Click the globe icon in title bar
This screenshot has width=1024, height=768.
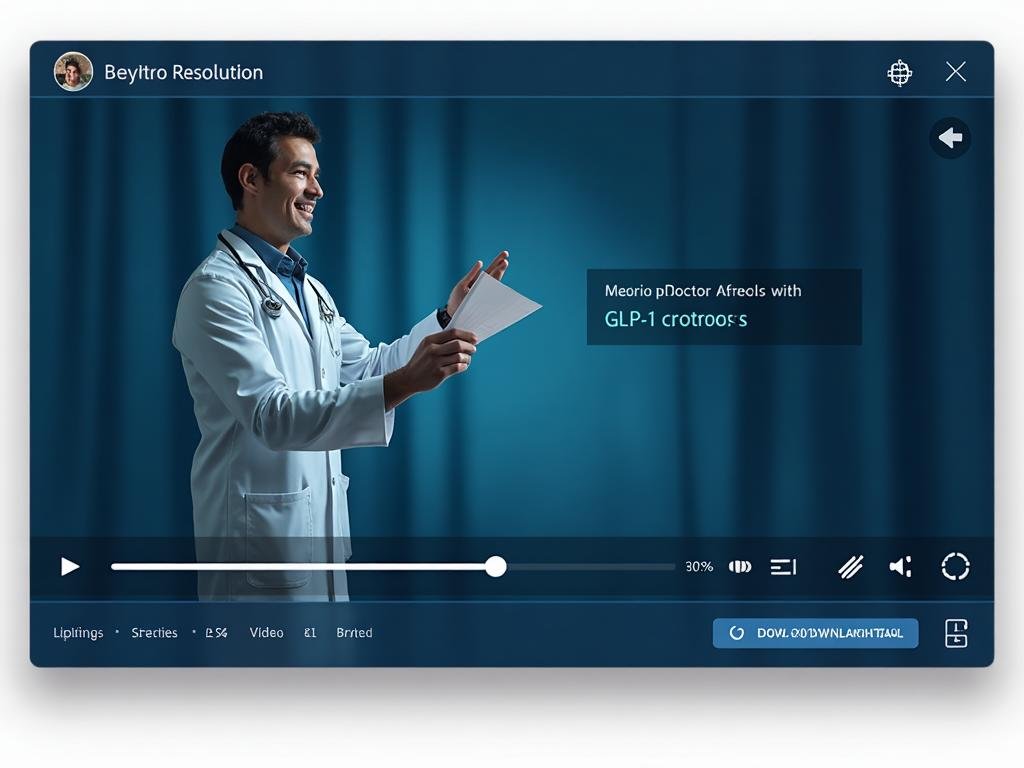(x=900, y=72)
